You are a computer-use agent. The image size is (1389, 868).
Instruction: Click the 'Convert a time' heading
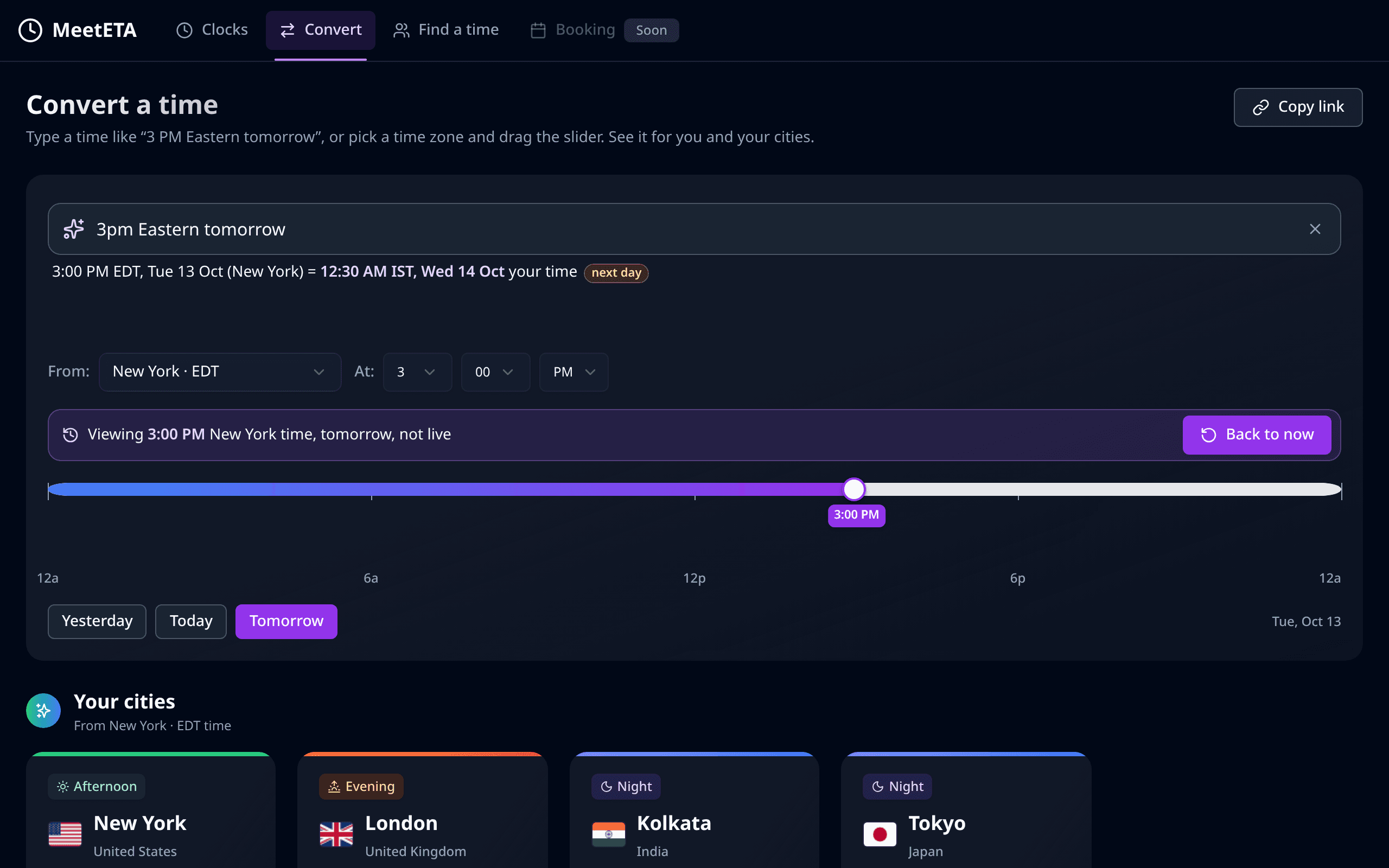(122, 105)
